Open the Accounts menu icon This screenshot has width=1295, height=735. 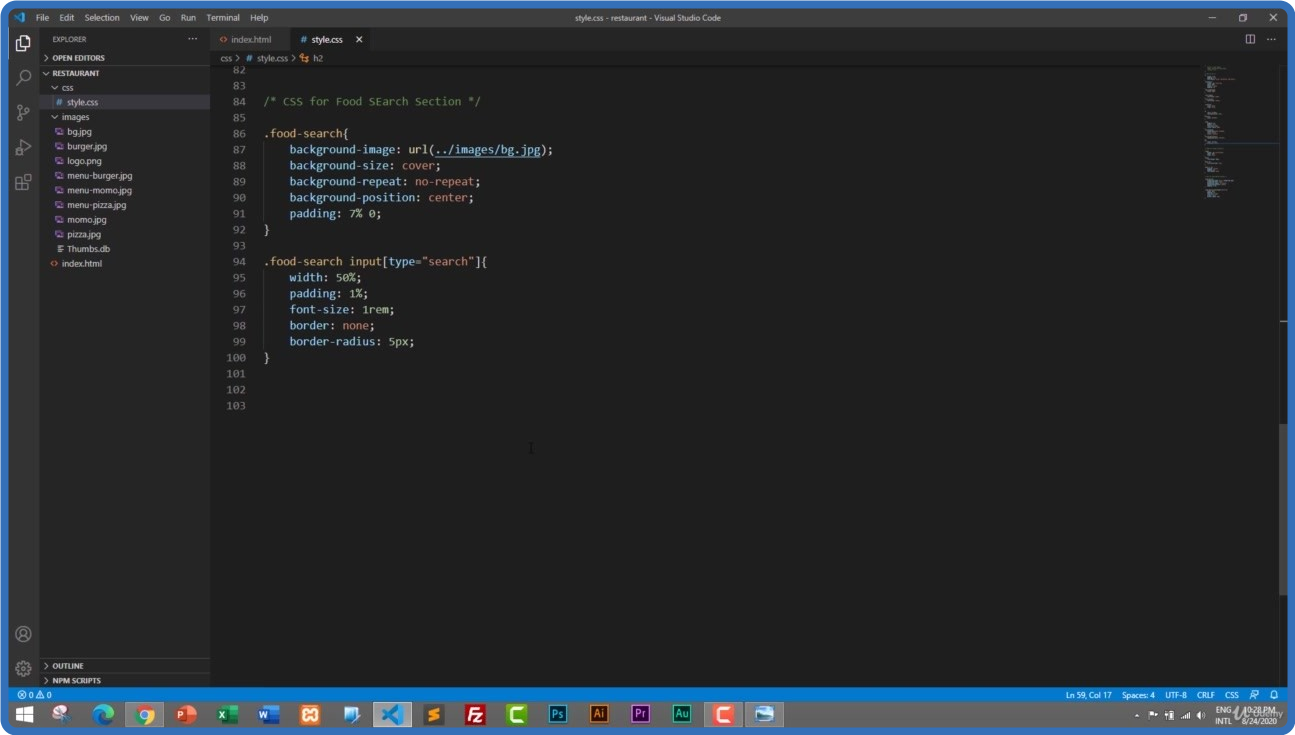23,634
